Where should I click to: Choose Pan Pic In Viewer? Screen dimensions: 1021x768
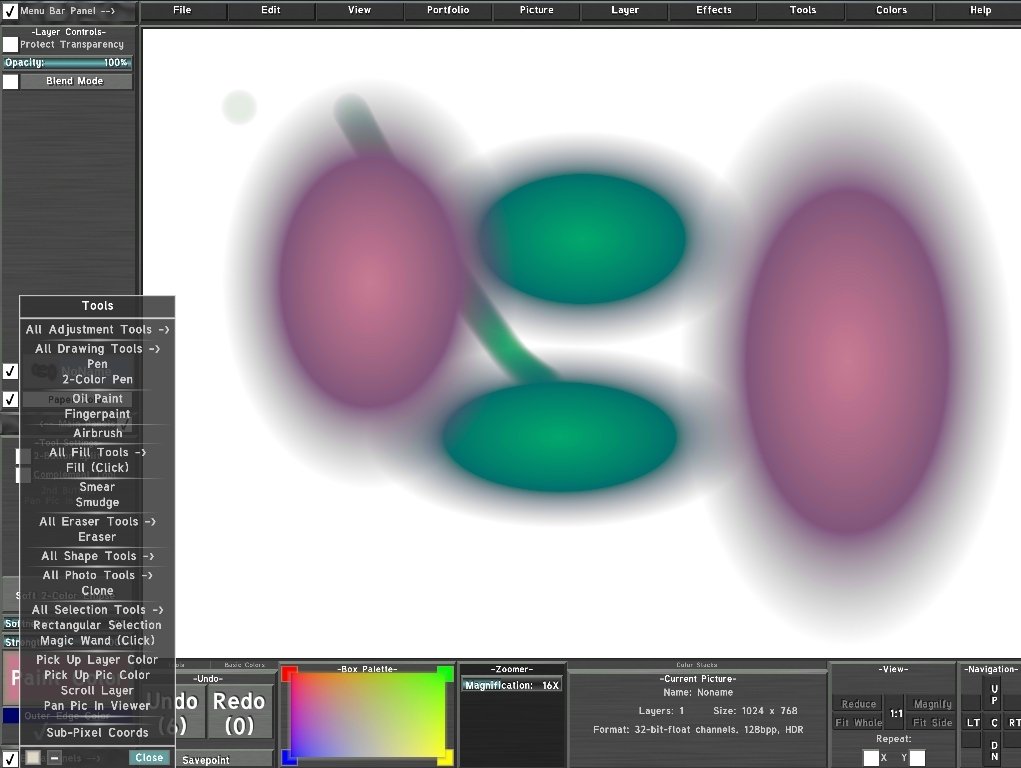[97, 705]
